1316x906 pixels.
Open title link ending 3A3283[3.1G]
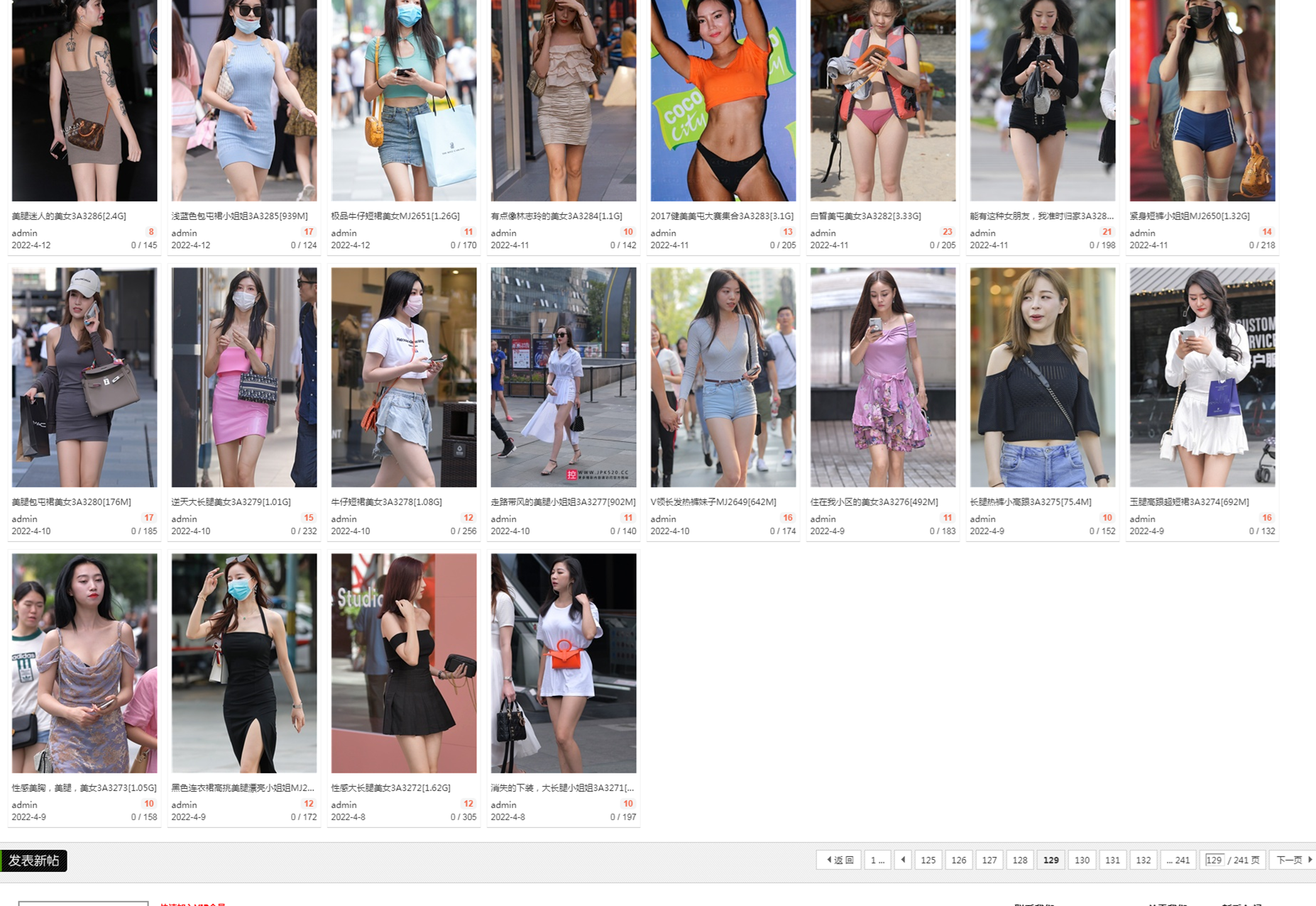tap(722, 216)
